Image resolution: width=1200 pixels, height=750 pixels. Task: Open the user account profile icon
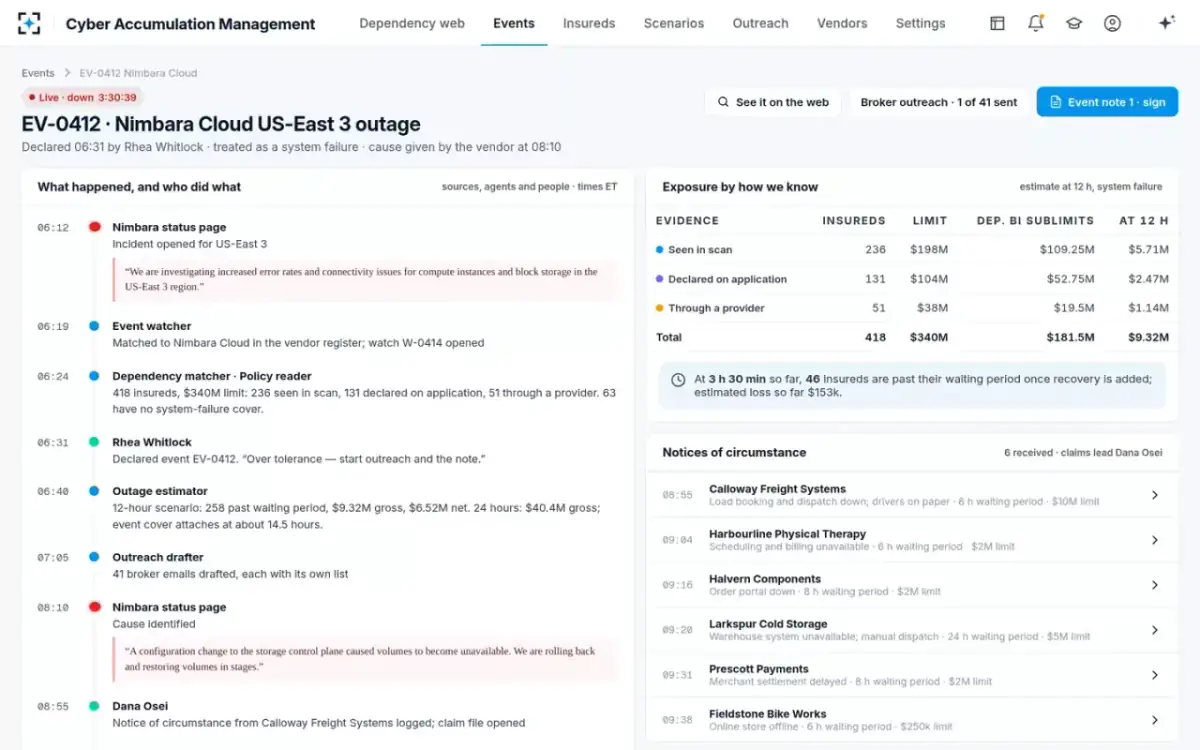1112,23
